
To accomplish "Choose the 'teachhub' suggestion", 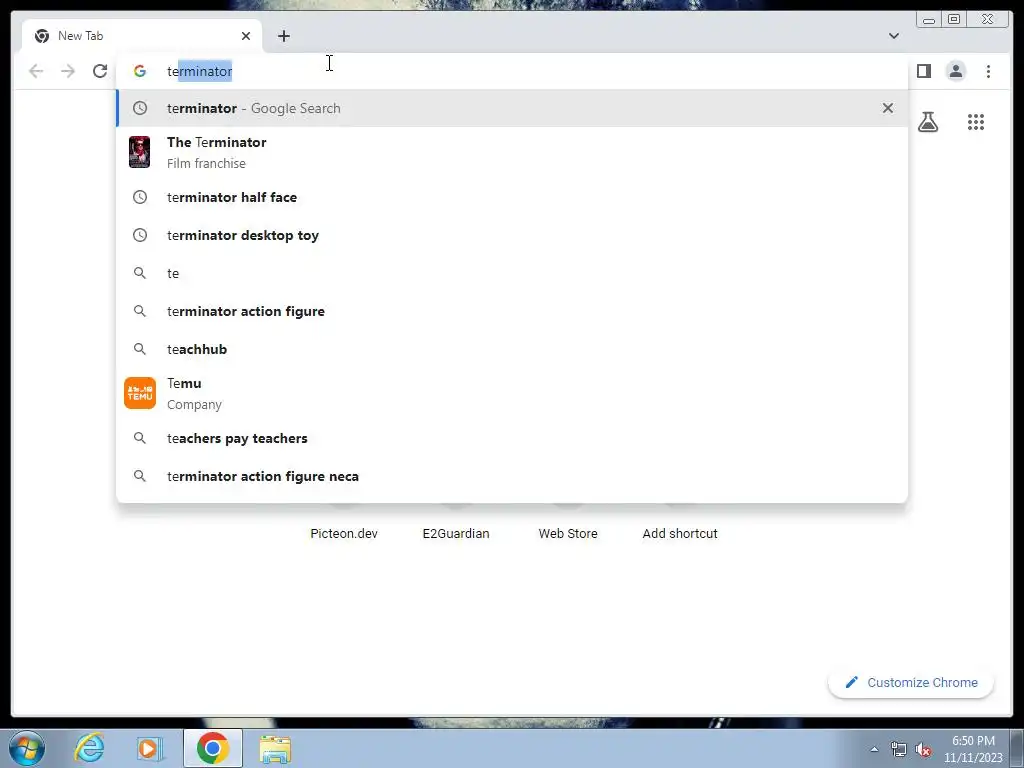I will point(512,349).
